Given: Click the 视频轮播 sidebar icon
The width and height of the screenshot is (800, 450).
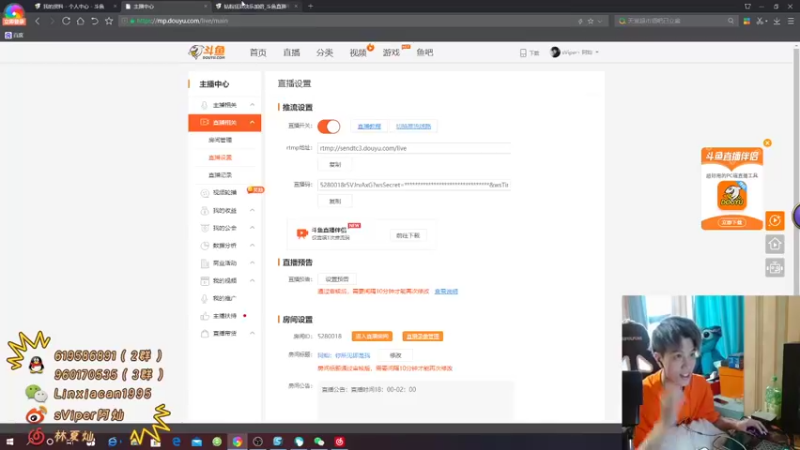Looking at the screenshot, I should pyautogui.click(x=205, y=193).
